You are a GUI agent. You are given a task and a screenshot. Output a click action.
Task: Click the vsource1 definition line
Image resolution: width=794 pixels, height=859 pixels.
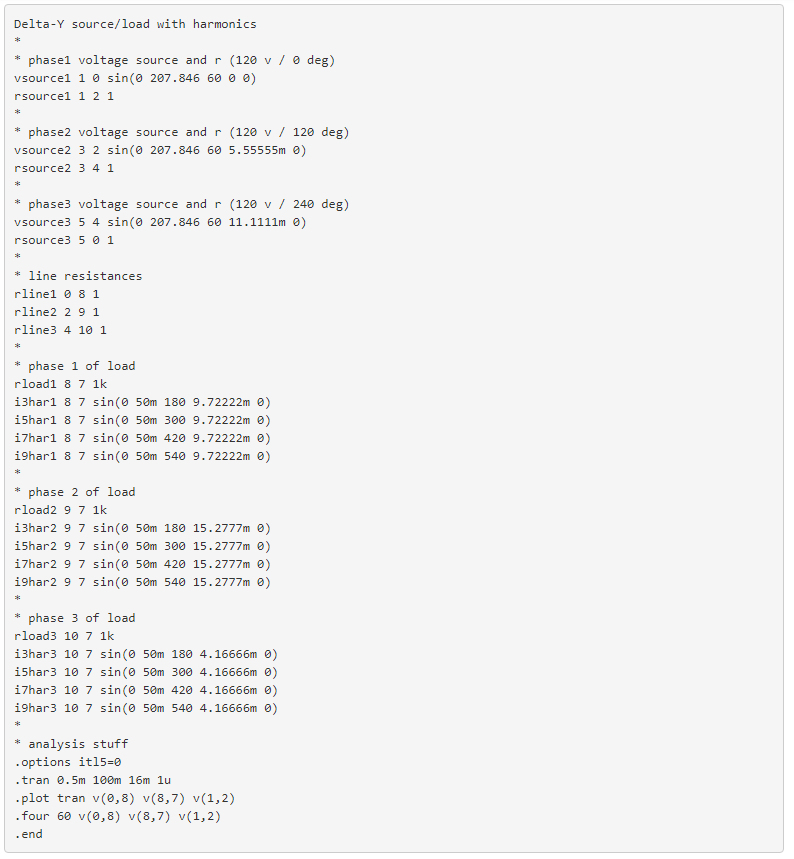pos(135,78)
